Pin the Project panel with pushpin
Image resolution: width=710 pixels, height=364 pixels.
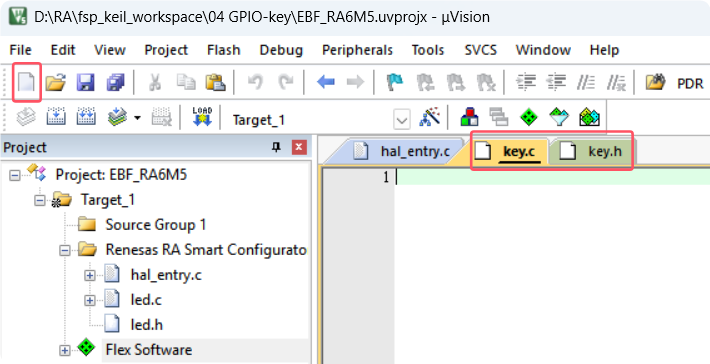[277, 147]
